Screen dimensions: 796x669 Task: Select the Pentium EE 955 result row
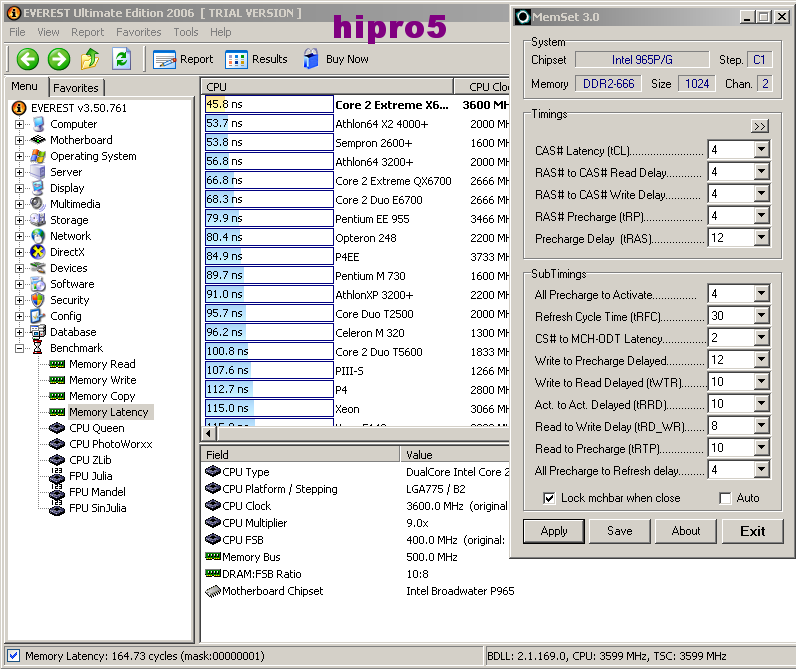pos(356,219)
